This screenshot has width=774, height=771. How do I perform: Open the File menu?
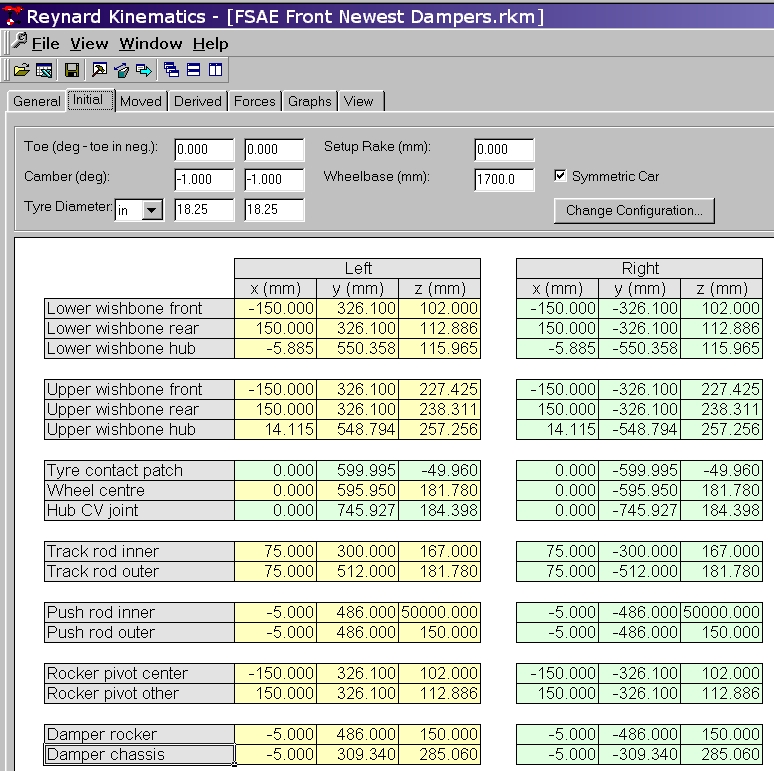click(x=45, y=44)
